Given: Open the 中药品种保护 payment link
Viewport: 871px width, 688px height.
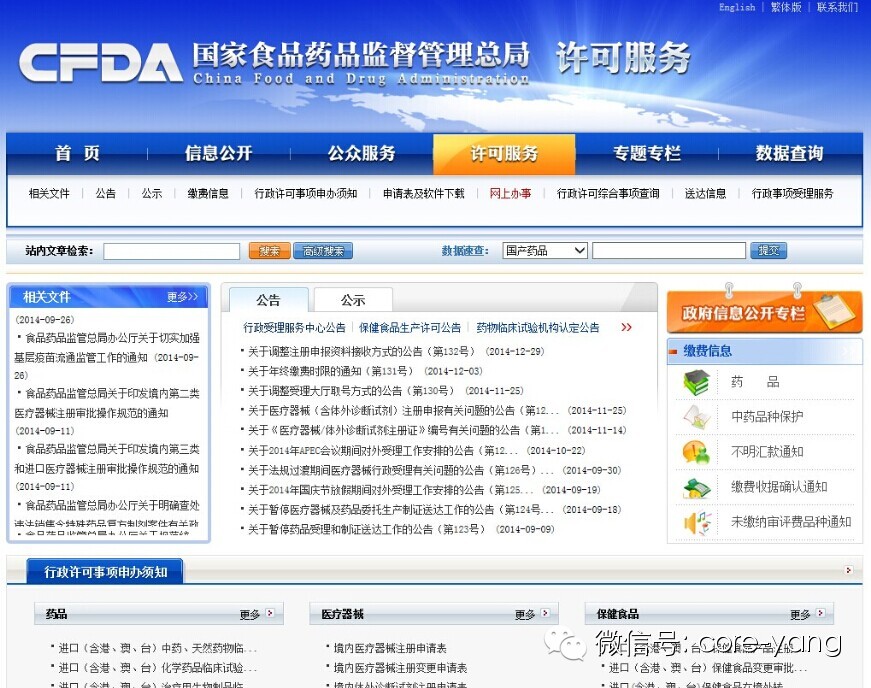Looking at the screenshot, I should tap(767, 417).
